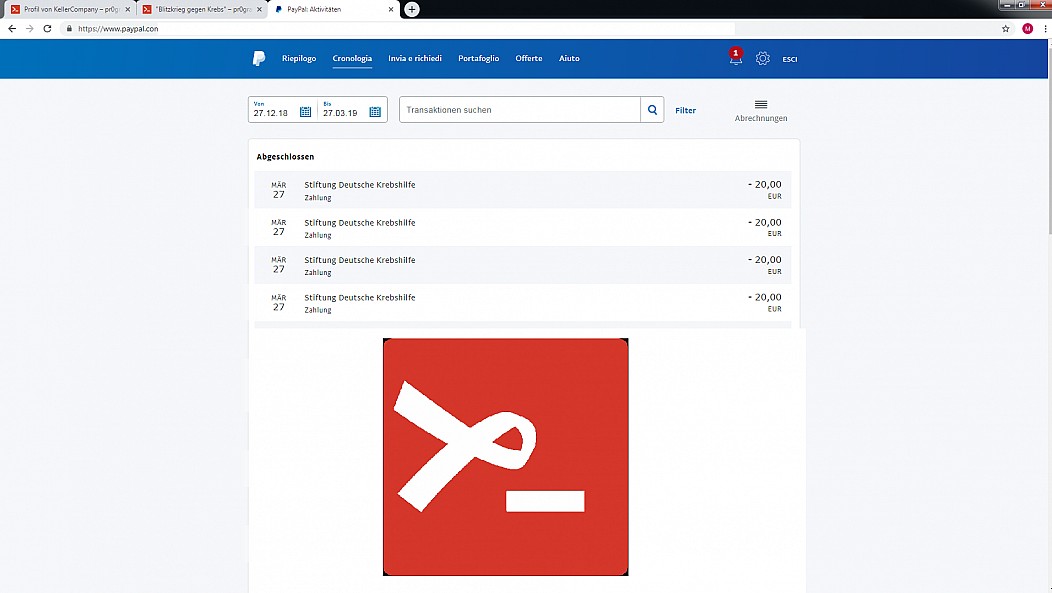Open the Filter link

(685, 110)
